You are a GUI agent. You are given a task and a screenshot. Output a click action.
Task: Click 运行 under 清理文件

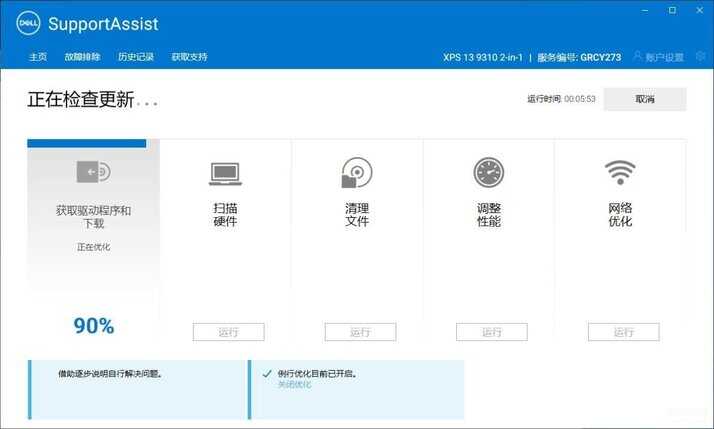tap(360, 332)
